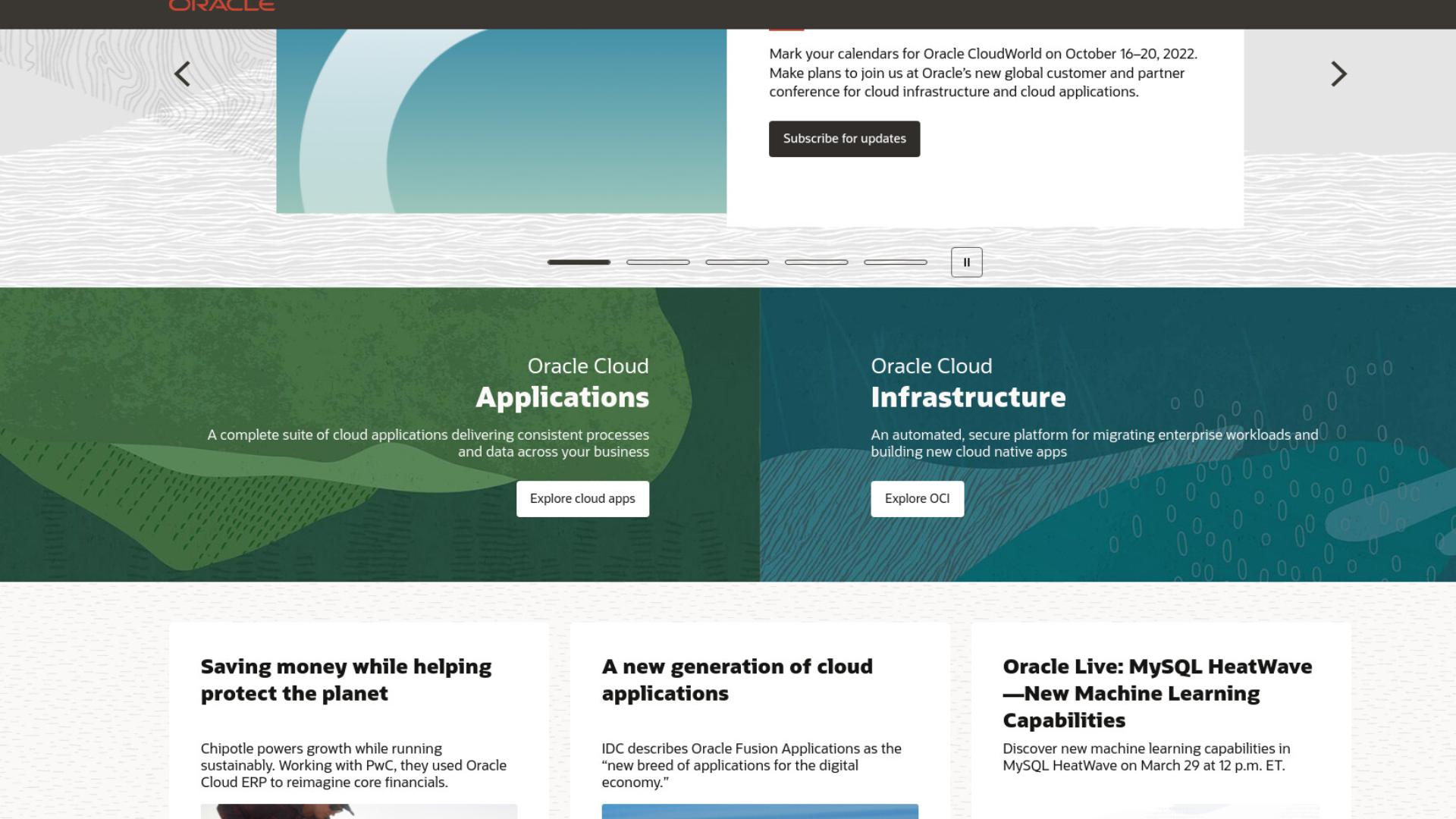This screenshot has width=1456, height=819.
Task: Advance to the next carousel slide arrow
Action: pos(1338,74)
